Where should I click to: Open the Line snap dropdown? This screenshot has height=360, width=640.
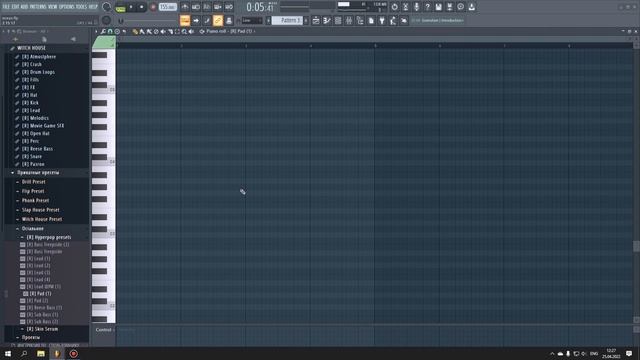[x=252, y=20]
